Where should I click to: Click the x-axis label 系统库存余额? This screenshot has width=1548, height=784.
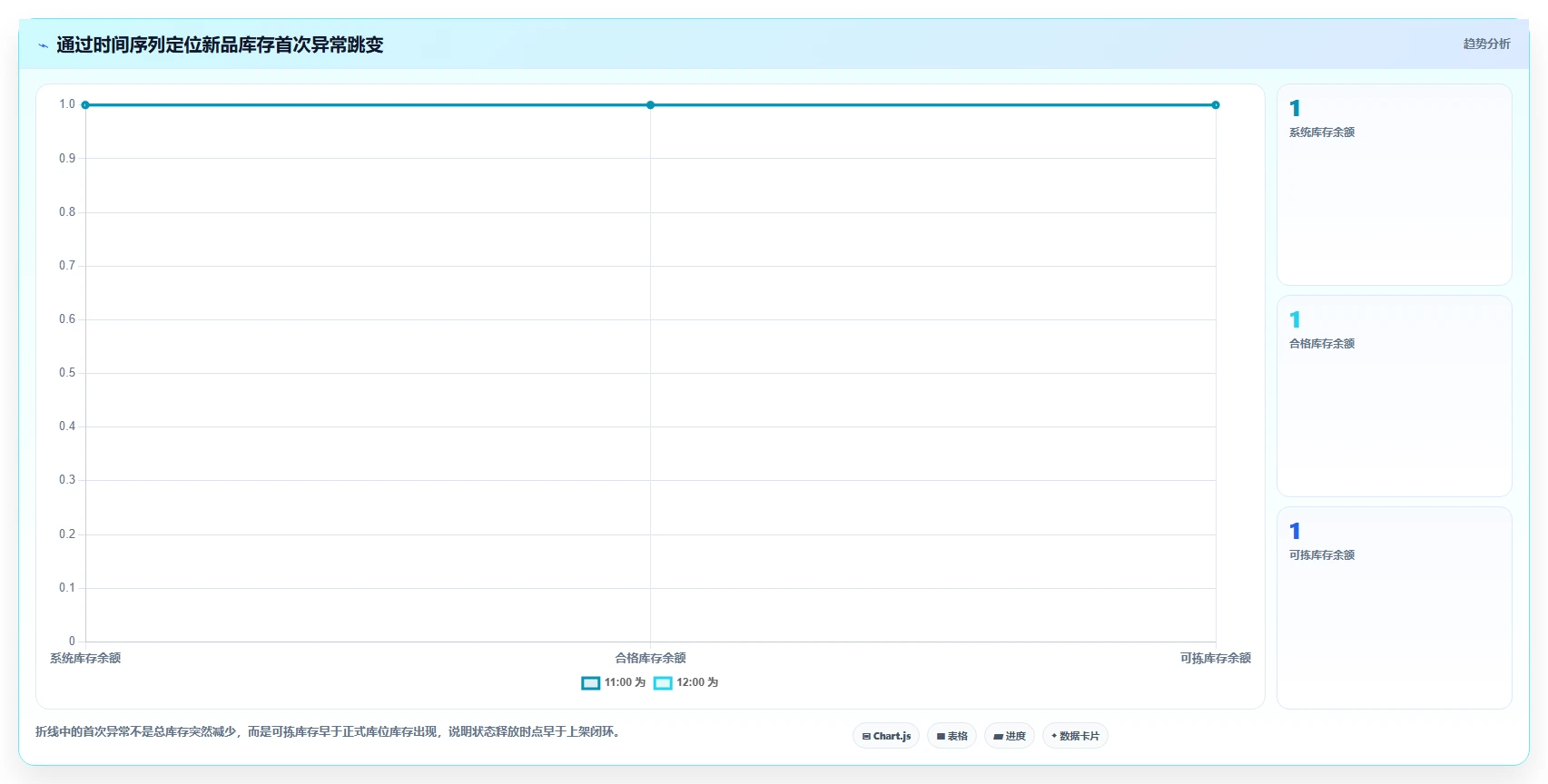click(85, 659)
